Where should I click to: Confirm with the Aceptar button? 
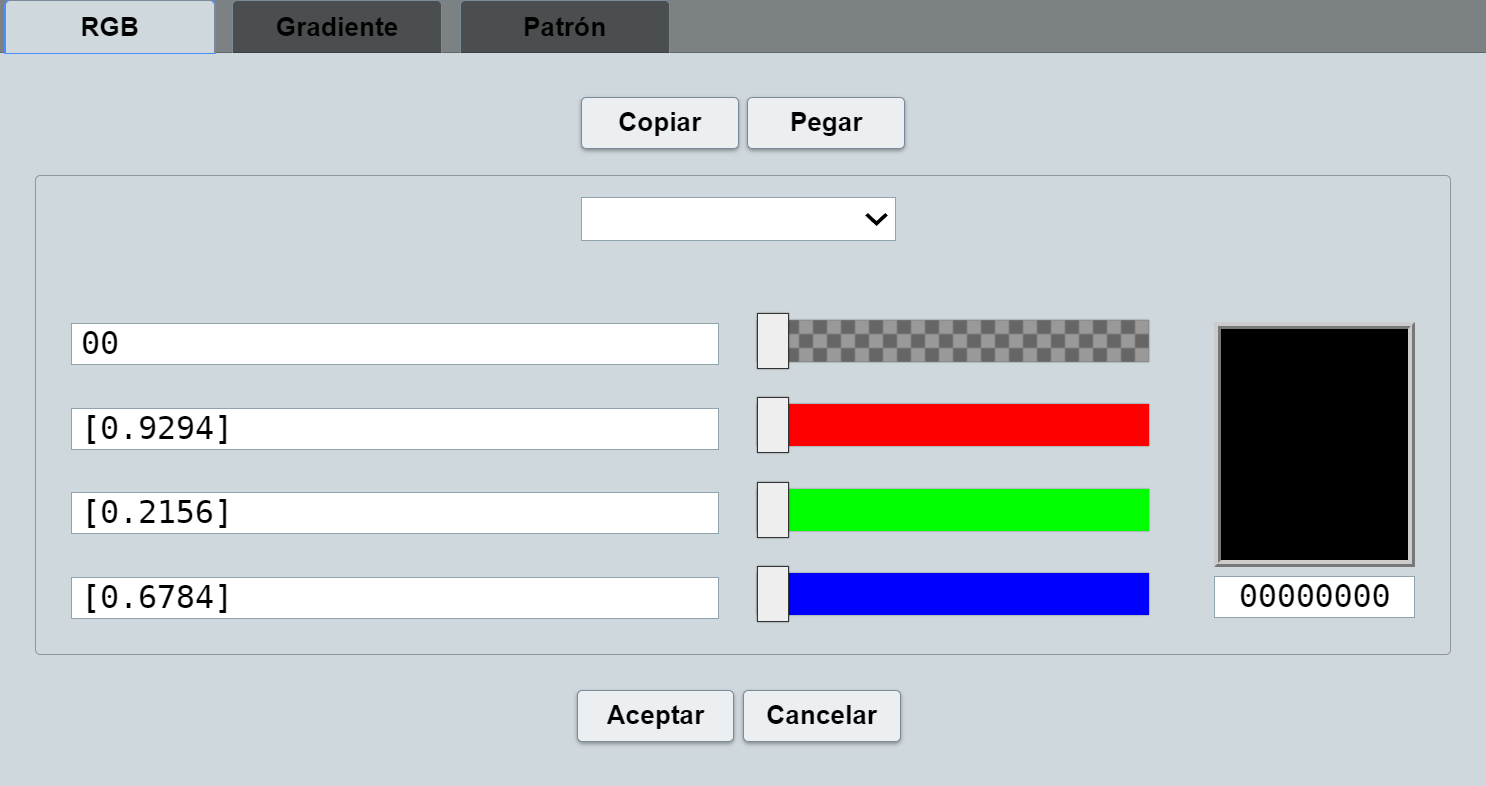(655, 716)
